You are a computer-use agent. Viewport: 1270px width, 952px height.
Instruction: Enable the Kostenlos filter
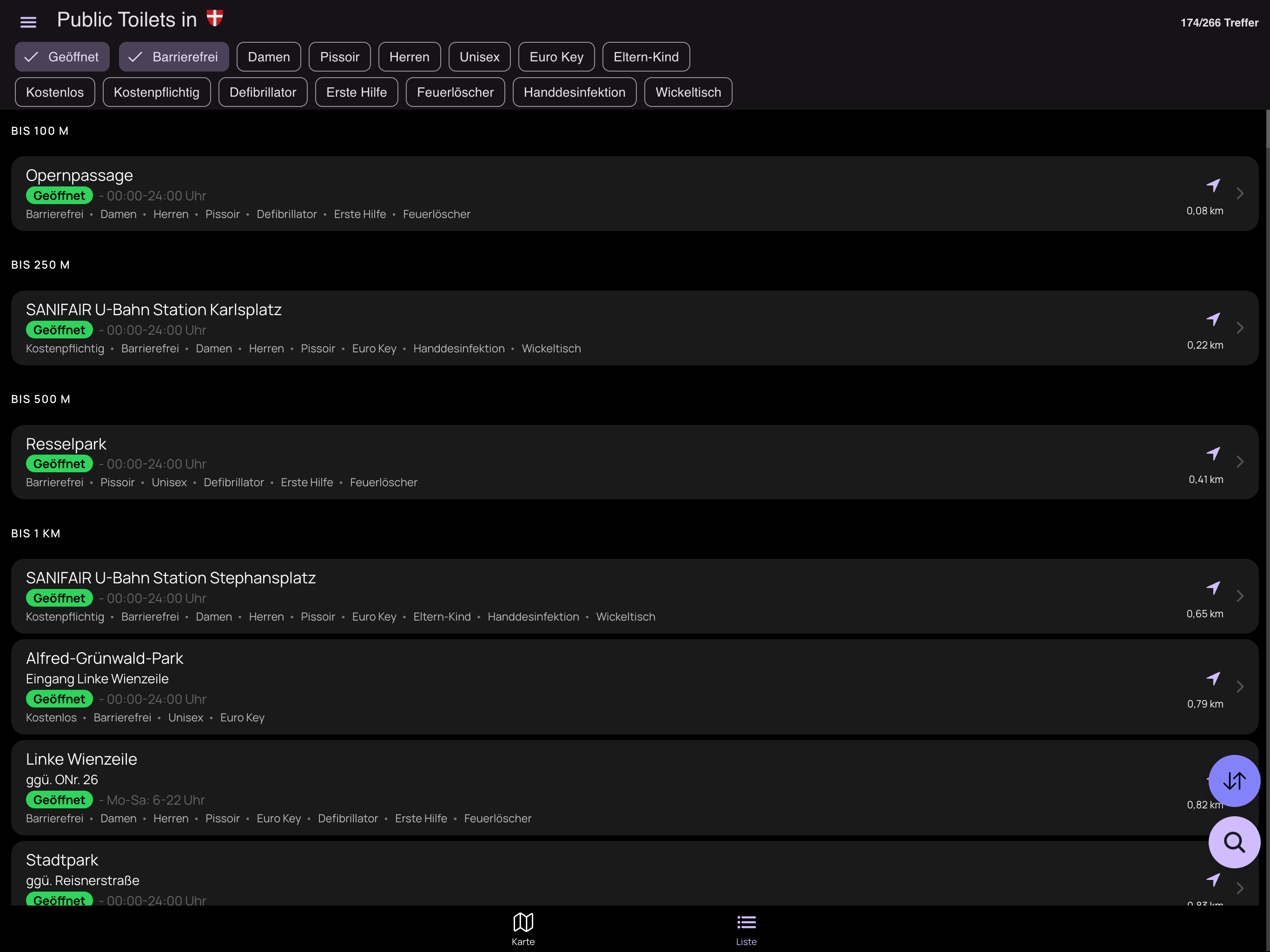tap(54, 93)
